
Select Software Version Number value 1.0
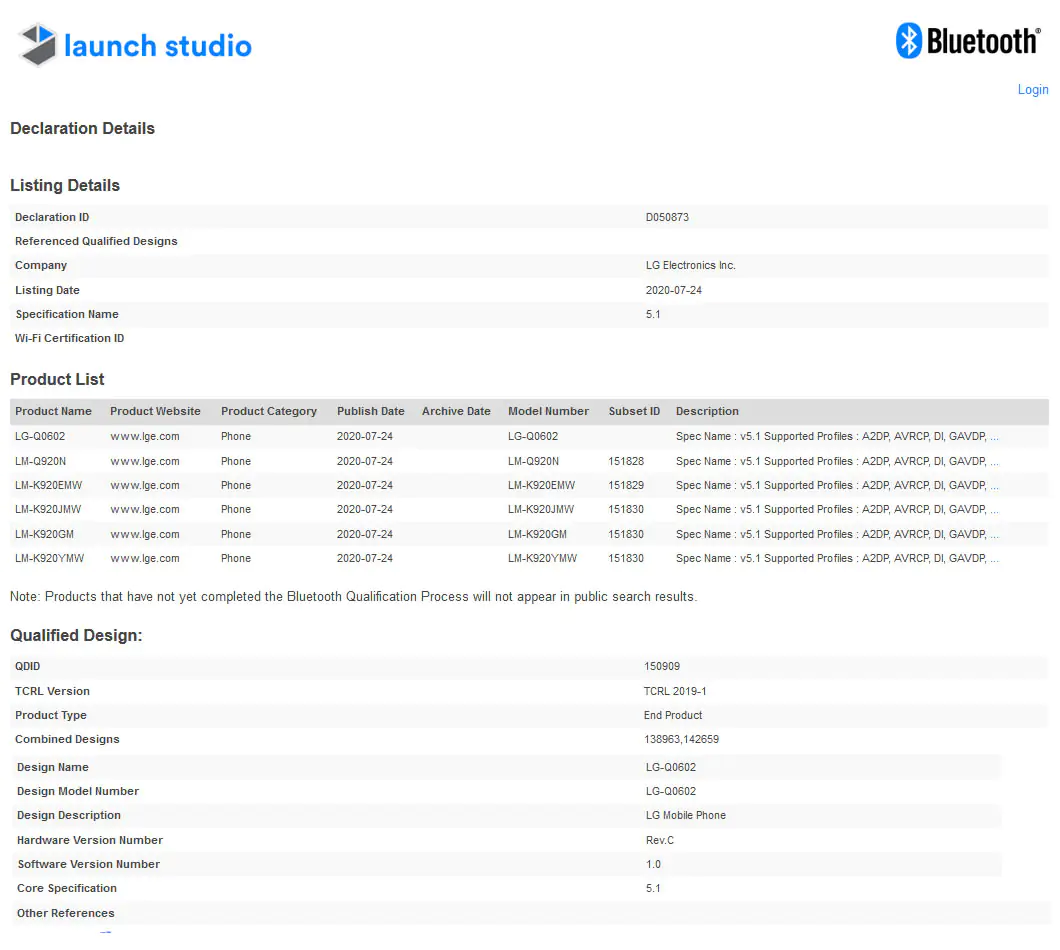[x=653, y=864]
